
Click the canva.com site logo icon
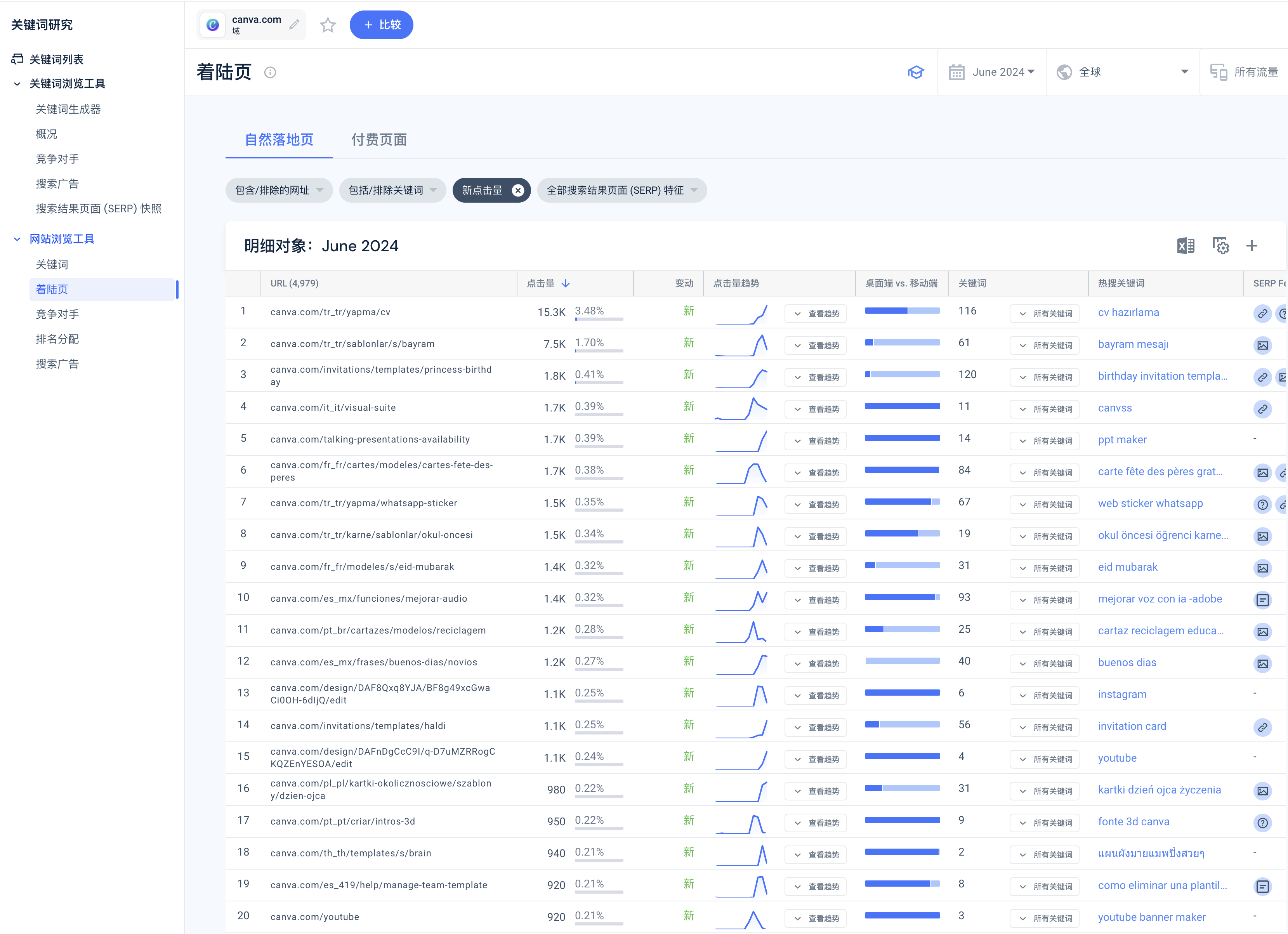(213, 24)
